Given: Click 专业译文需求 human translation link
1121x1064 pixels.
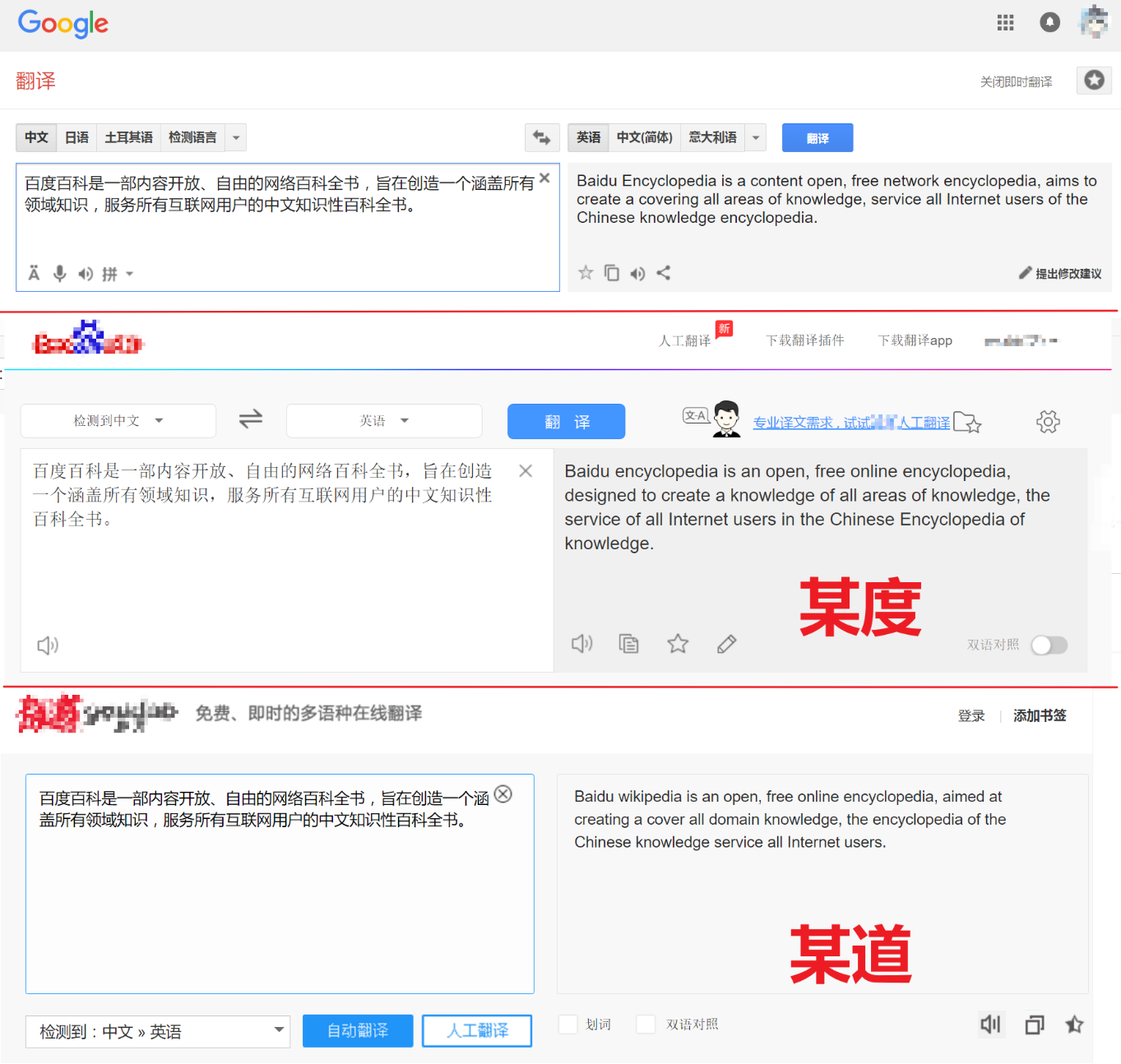Looking at the screenshot, I should click(x=851, y=423).
